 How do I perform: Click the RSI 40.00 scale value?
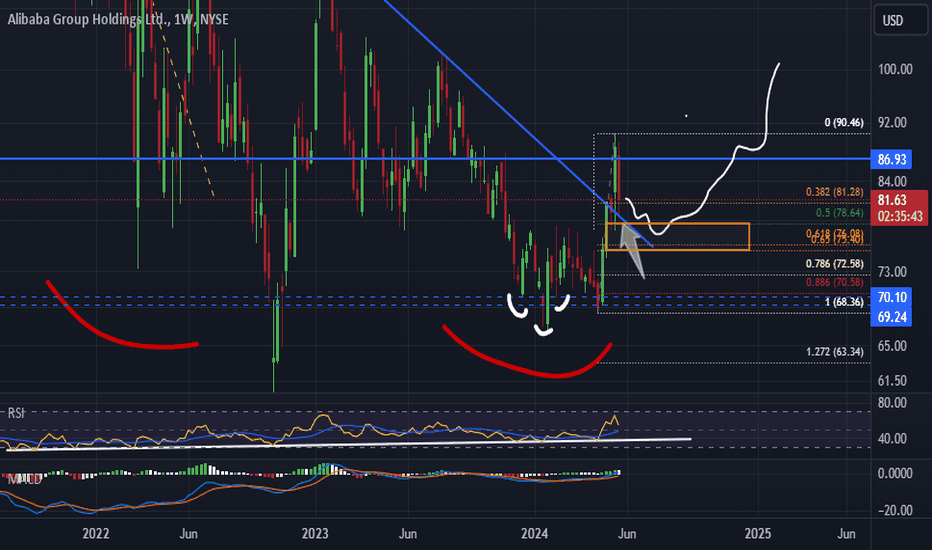892,439
